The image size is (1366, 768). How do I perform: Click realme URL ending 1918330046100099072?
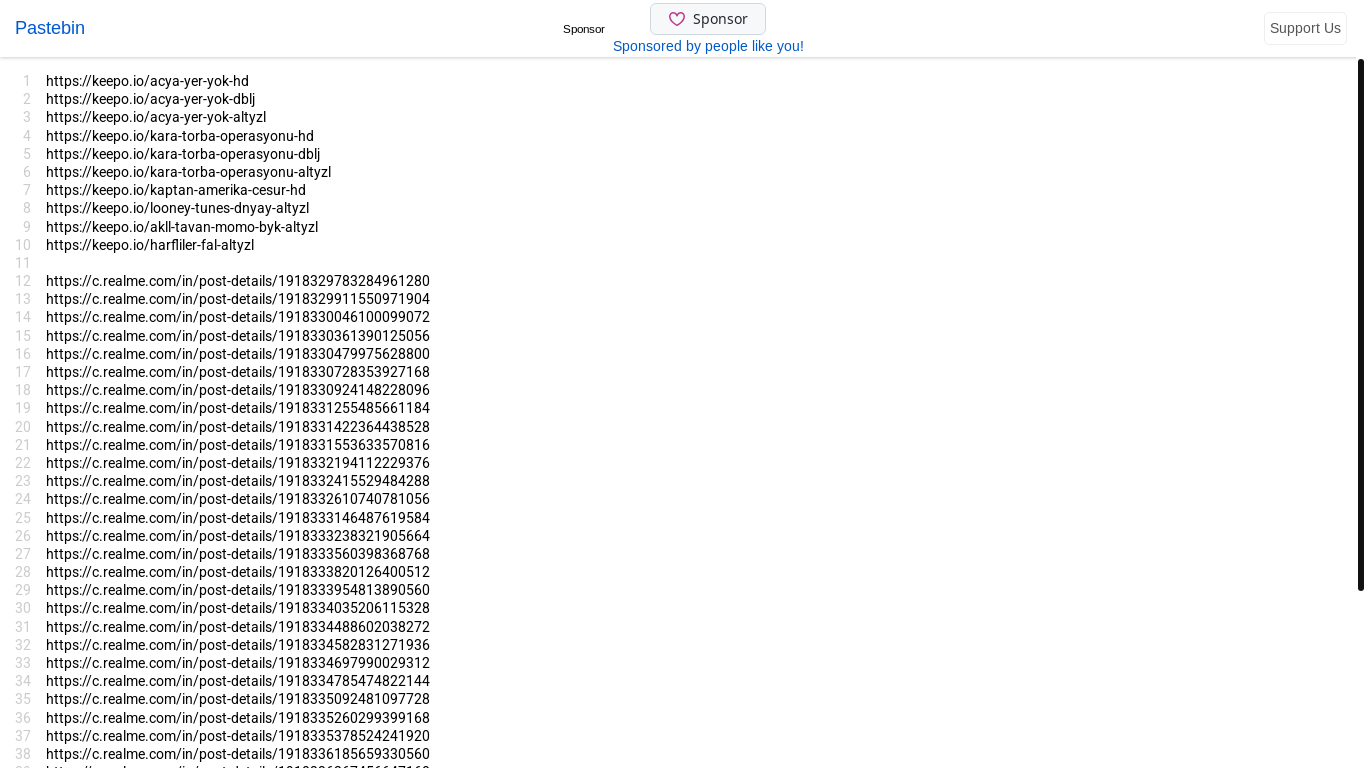[x=238, y=317]
